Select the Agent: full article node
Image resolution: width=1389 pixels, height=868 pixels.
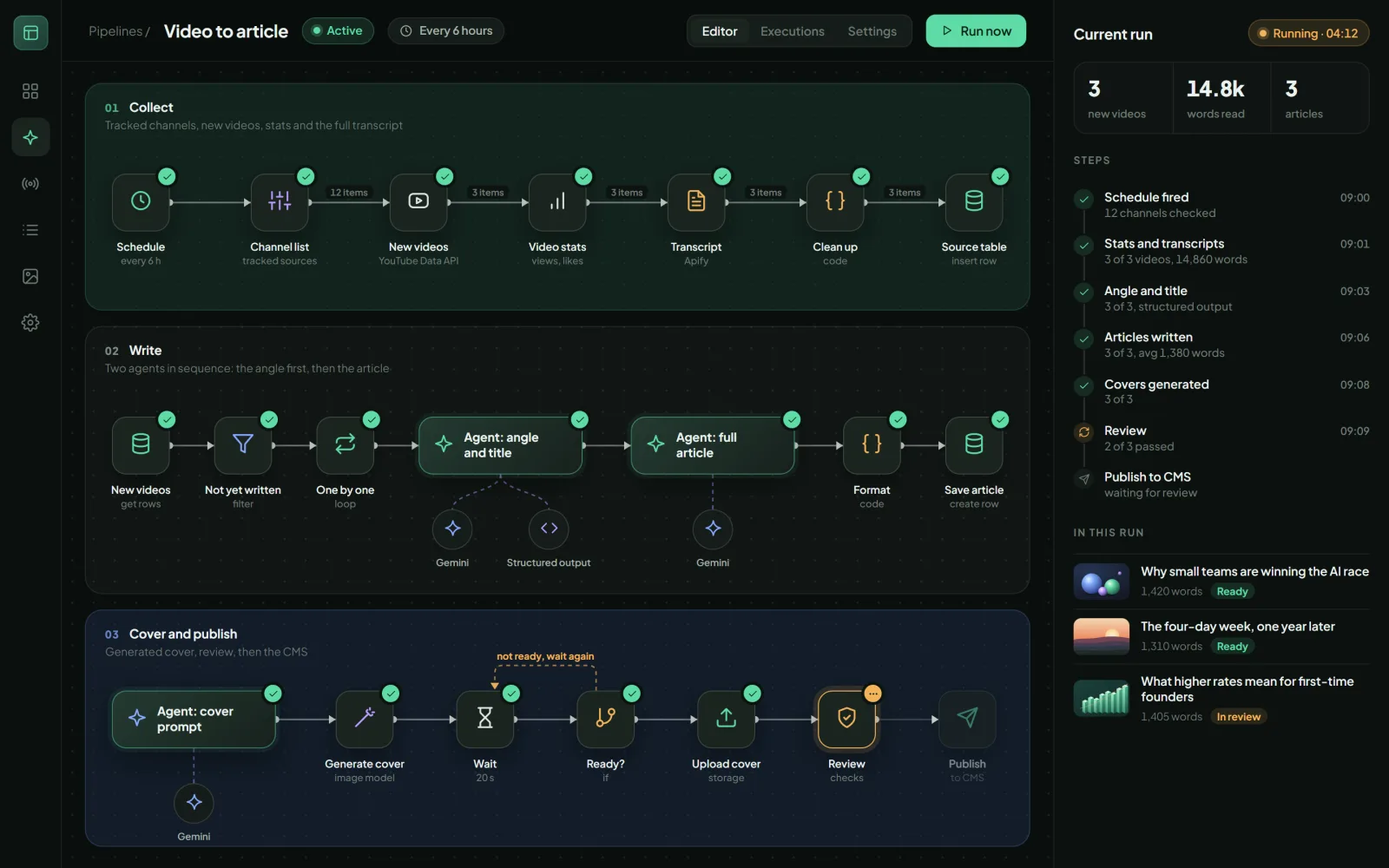713,445
